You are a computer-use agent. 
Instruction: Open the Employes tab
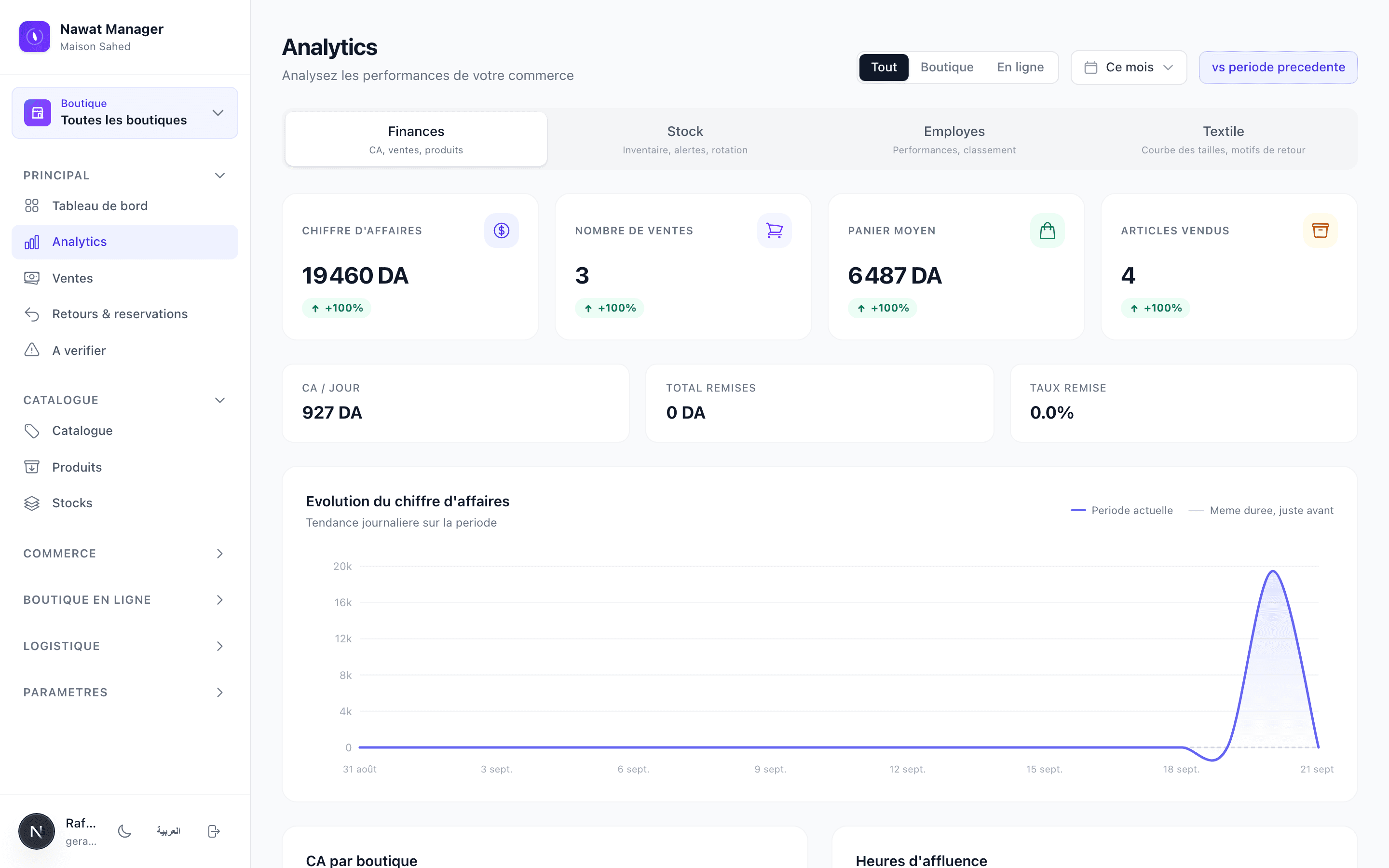pyautogui.click(x=954, y=139)
